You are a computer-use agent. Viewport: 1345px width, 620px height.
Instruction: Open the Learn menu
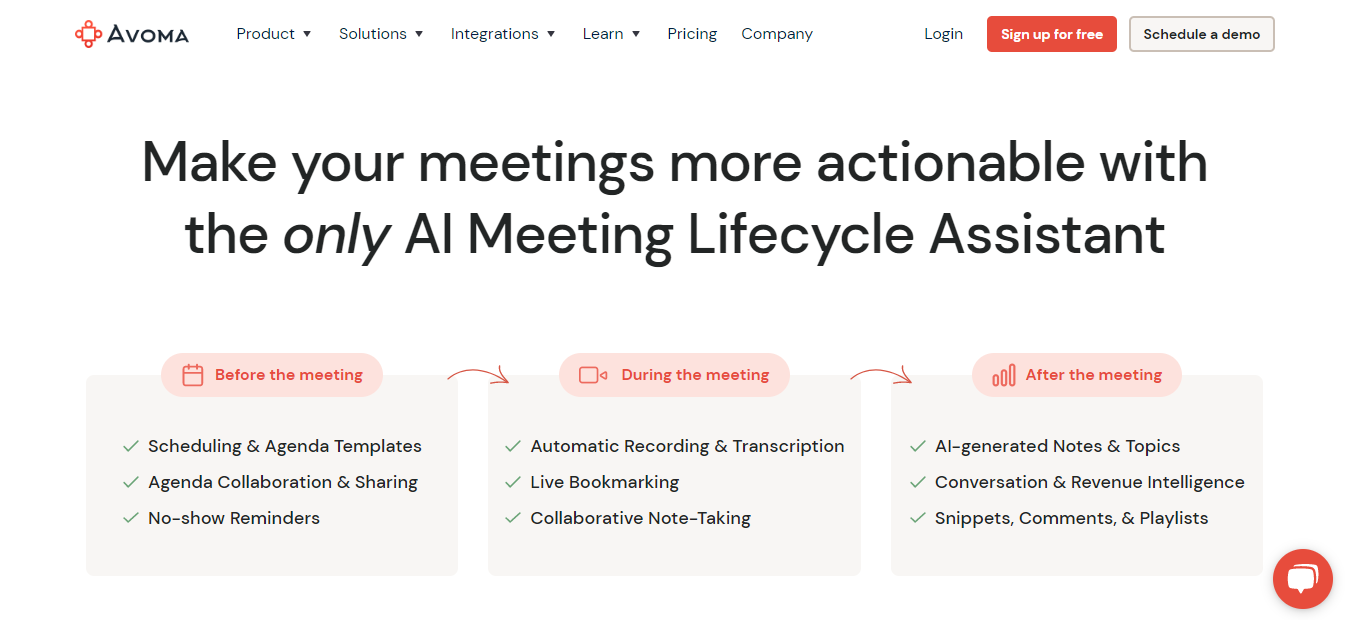[611, 33]
